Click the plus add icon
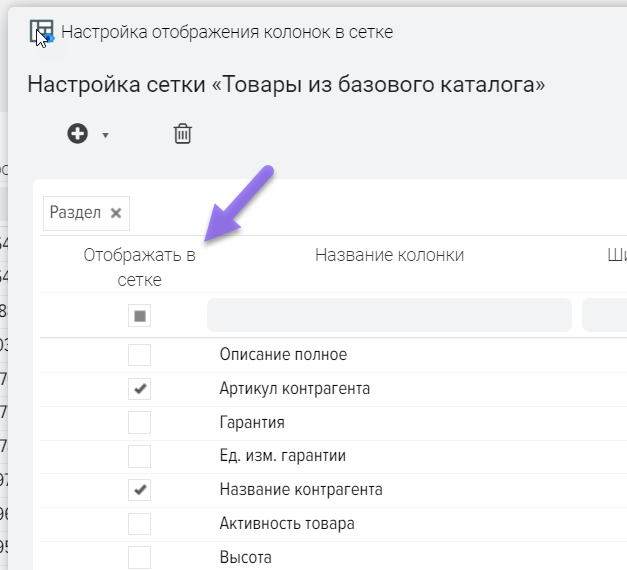Screen dimensions: 627x570 point(78,134)
